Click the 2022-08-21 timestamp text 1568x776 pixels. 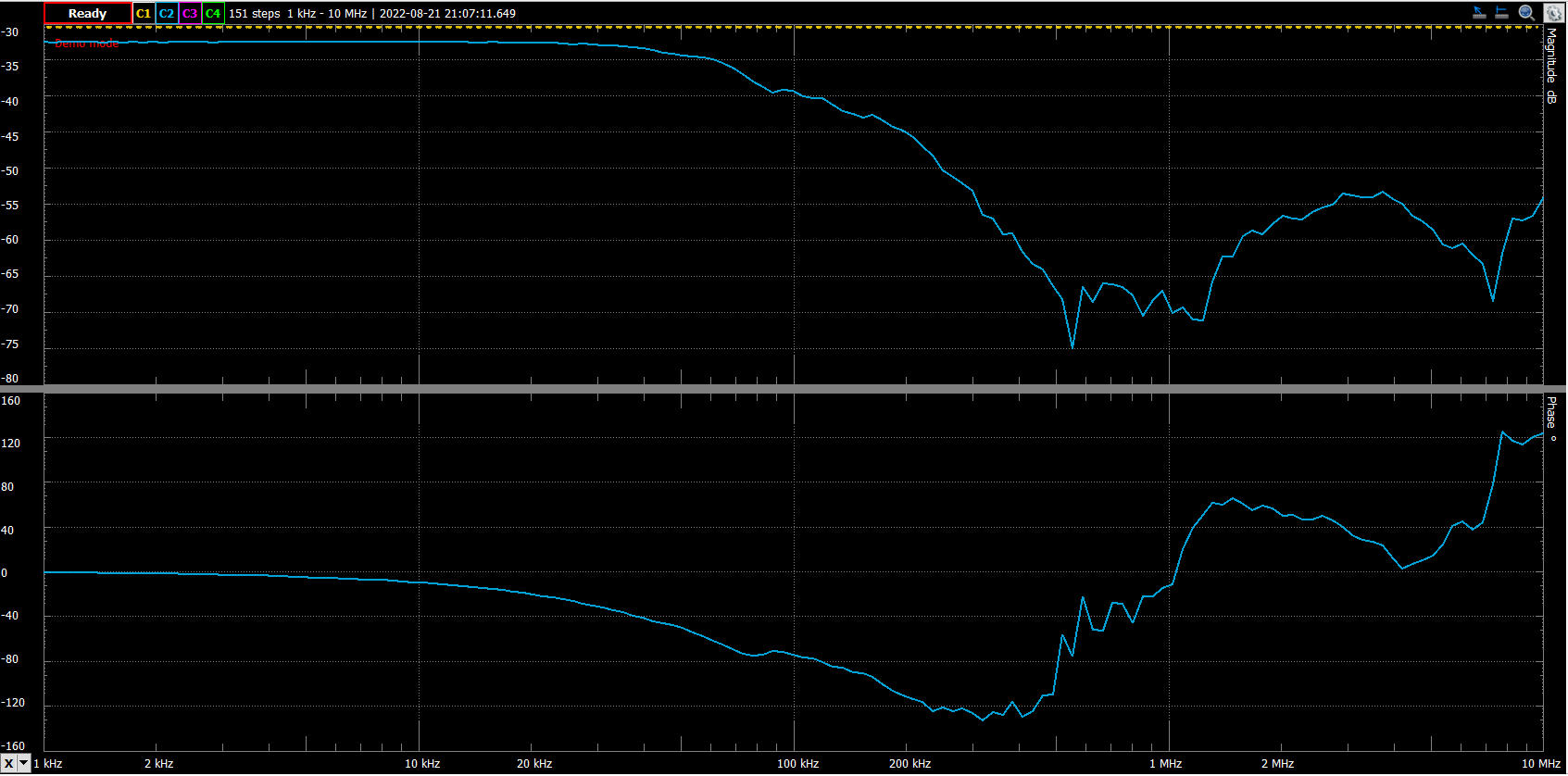pyautogui.click(x=447, y=14)
